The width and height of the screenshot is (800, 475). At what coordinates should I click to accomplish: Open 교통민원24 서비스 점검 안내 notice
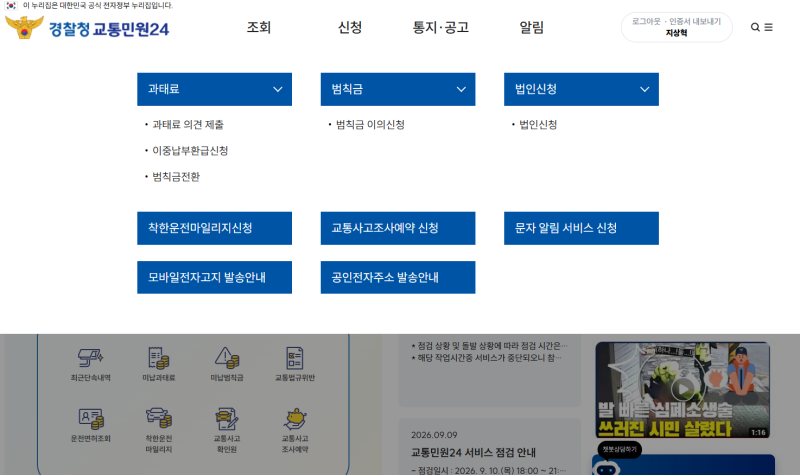click(x=473, y=453)
